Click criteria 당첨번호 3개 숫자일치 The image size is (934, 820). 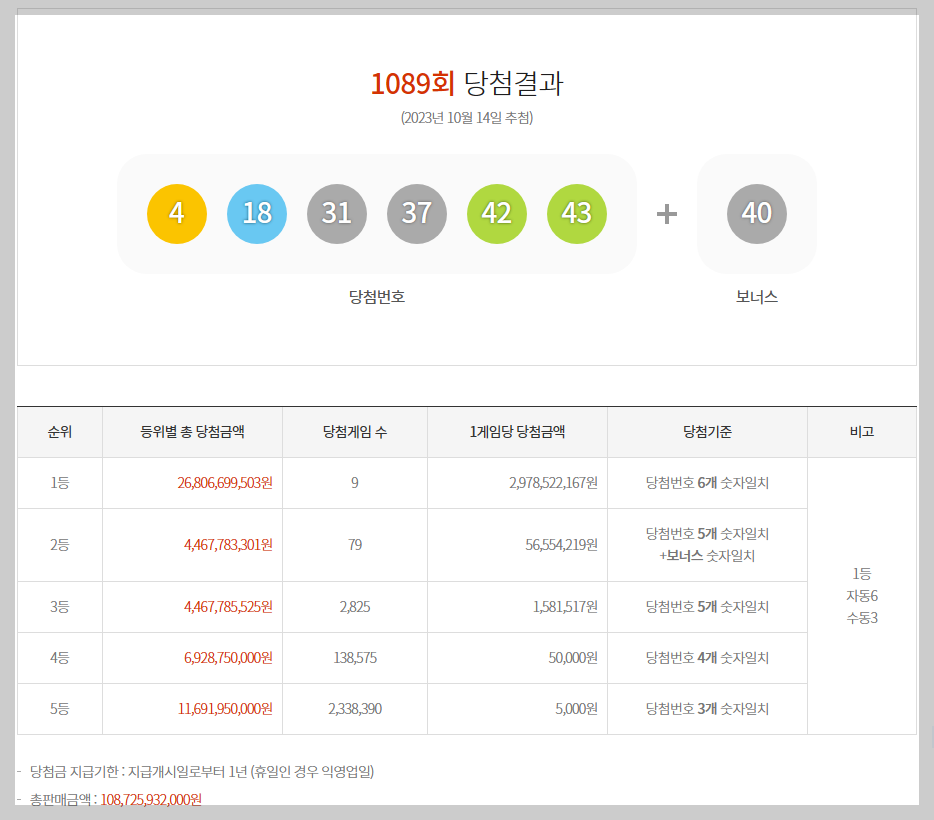(707, 709)
